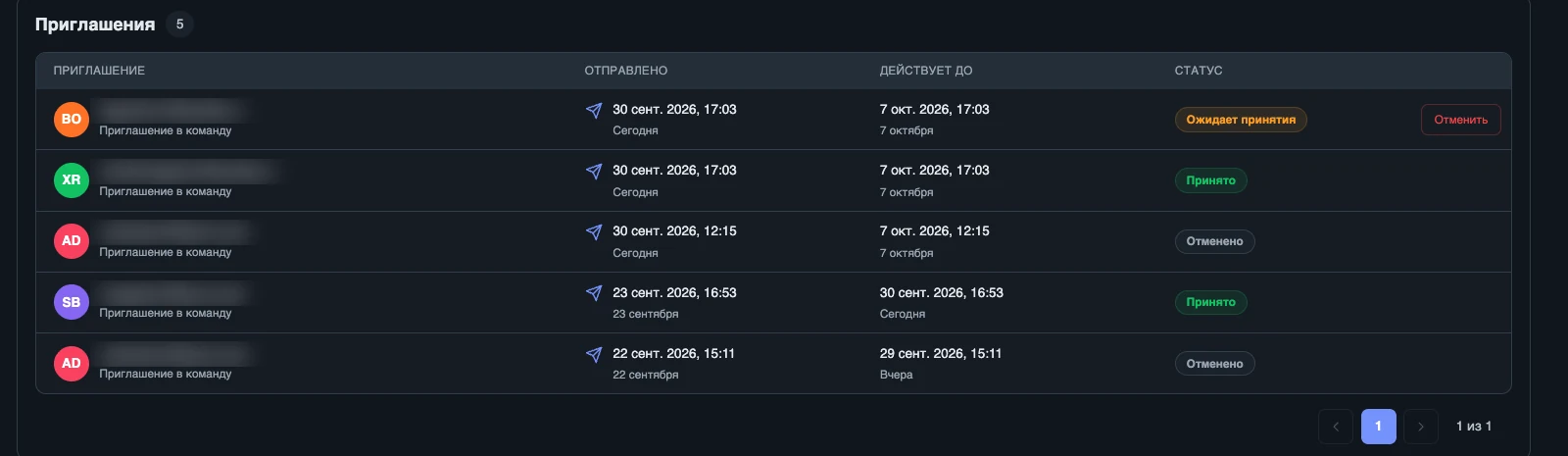Click the Отменено badge expiring 7 окт. 12:15
The image size is (1568, 456).
(x=1214, y=241)
